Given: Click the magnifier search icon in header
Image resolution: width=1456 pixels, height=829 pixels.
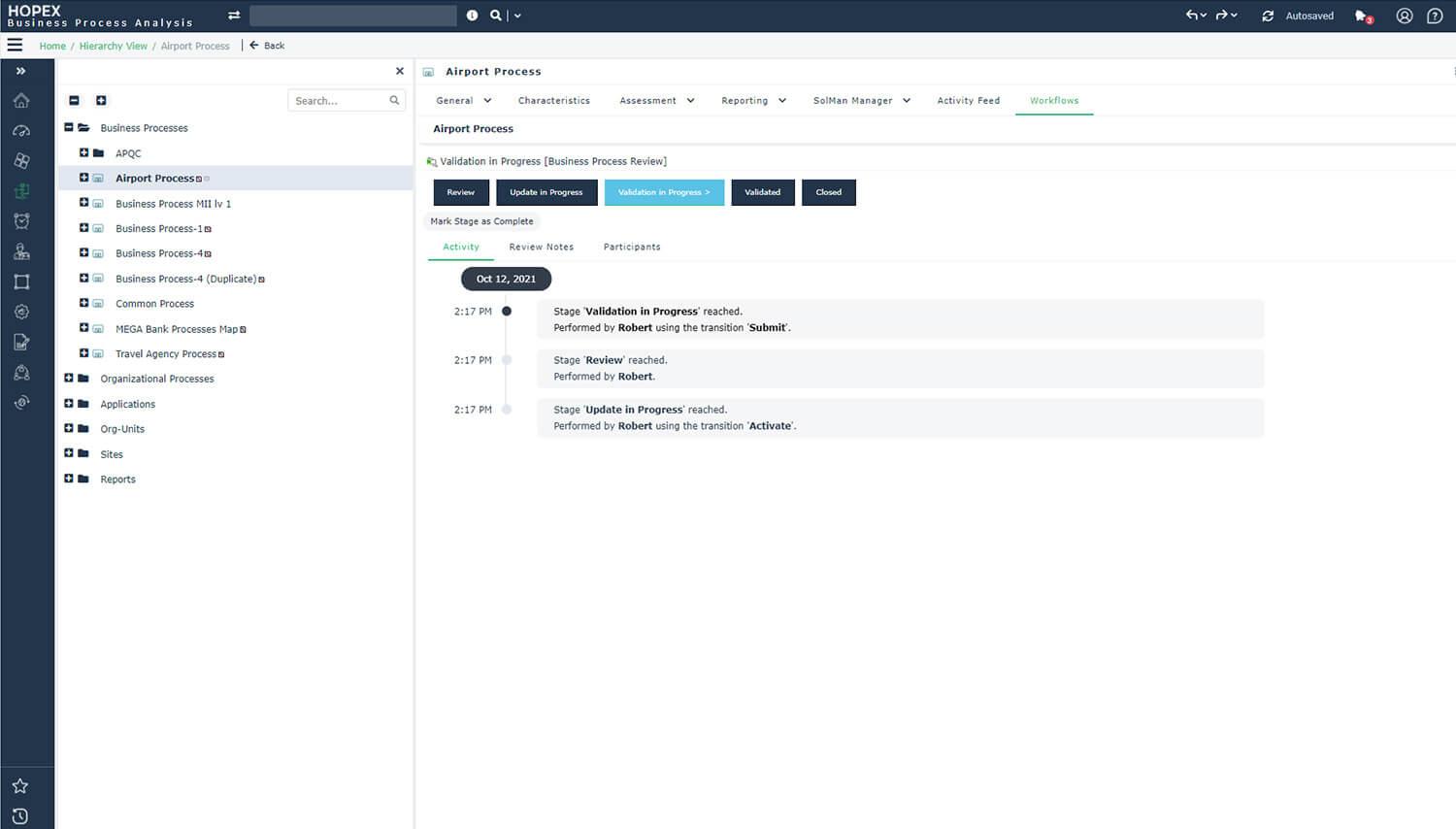Looking at the screenshot, I should click(496, 16).
